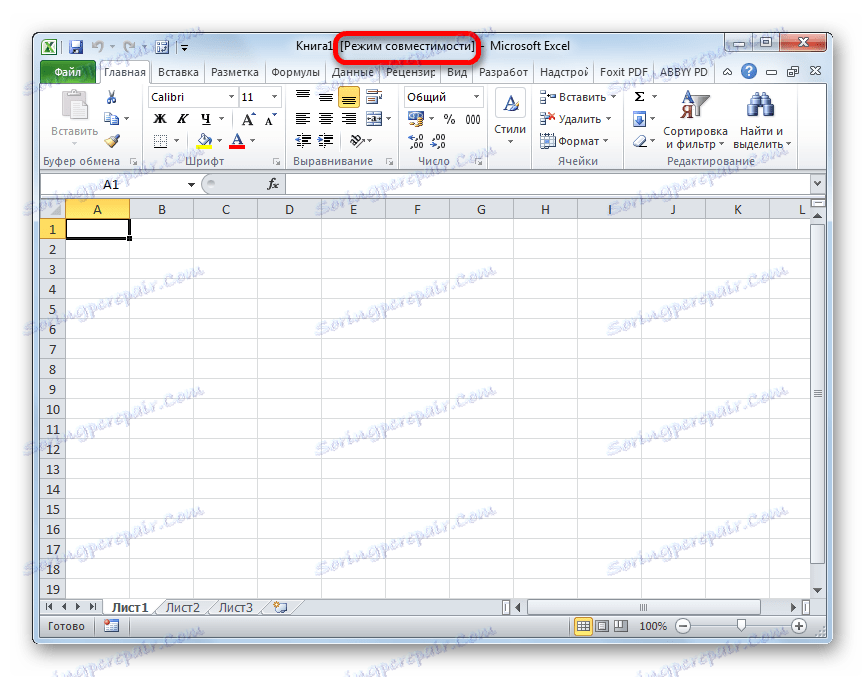Click the percent style icon
866x677 pixels.
tap(450, 119)
